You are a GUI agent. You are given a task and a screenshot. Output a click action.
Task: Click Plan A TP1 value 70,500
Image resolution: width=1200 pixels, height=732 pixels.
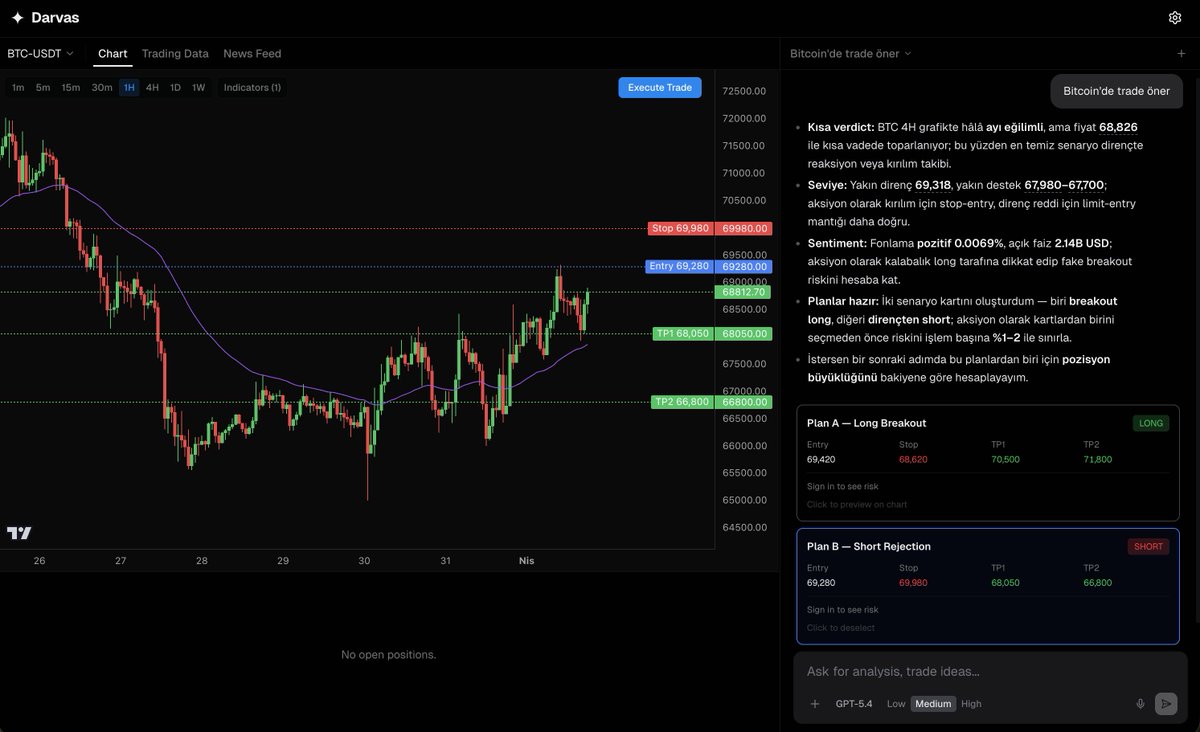1005,460
